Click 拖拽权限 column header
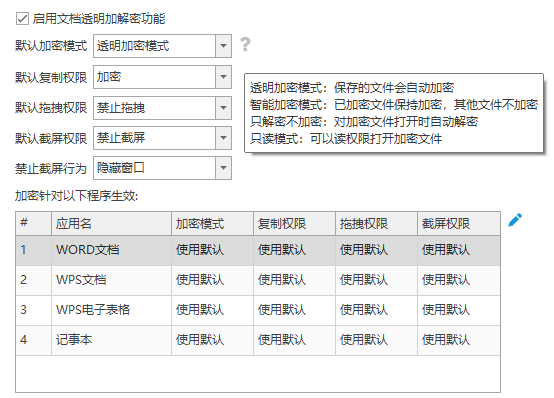The height and width of the screenshot is (398, 554). 376,223
